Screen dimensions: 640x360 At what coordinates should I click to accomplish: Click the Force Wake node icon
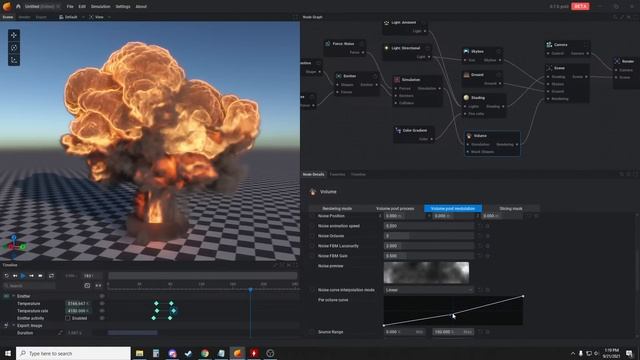pyautogui.click(x=328, y=44)
